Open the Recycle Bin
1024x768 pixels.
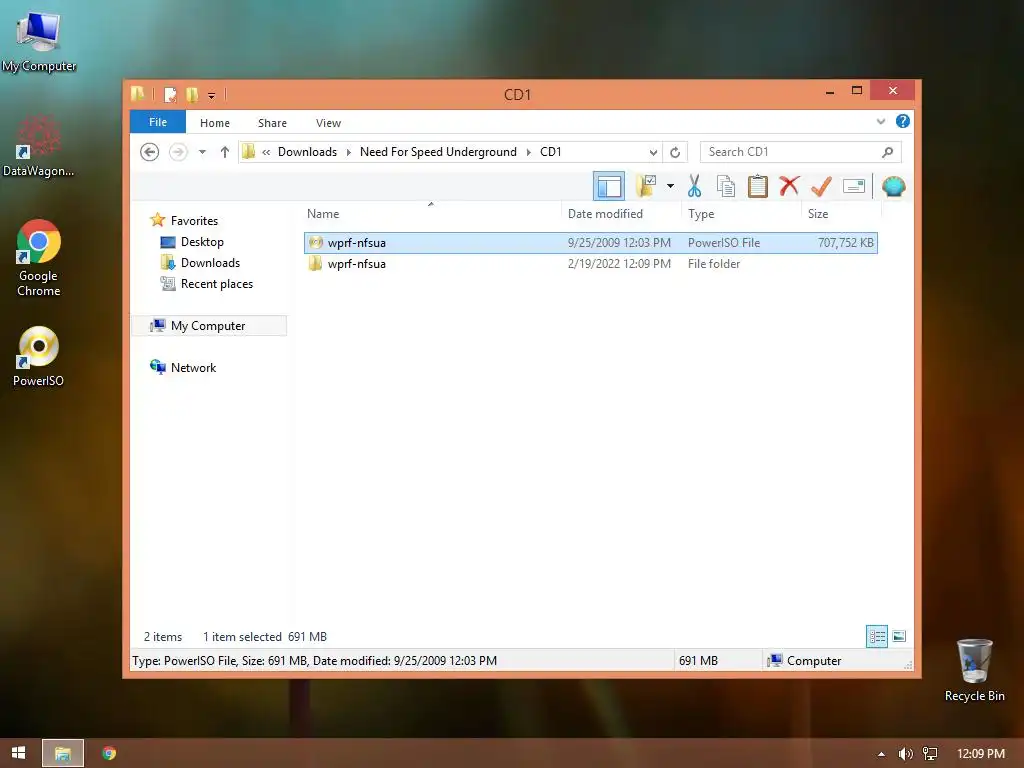pos(974,670)
